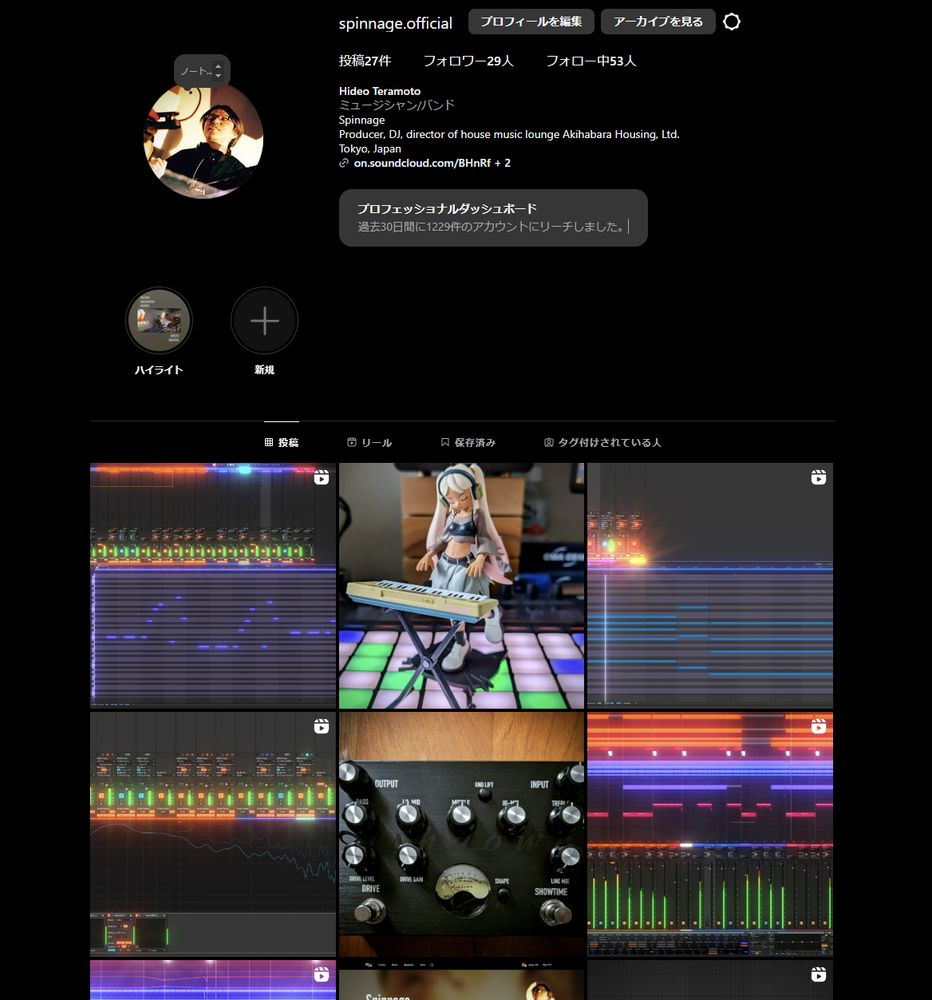Open the mixer with spectrum curve reel
932x1000 pixels.
pyautogui.click(x=213, y=834)
